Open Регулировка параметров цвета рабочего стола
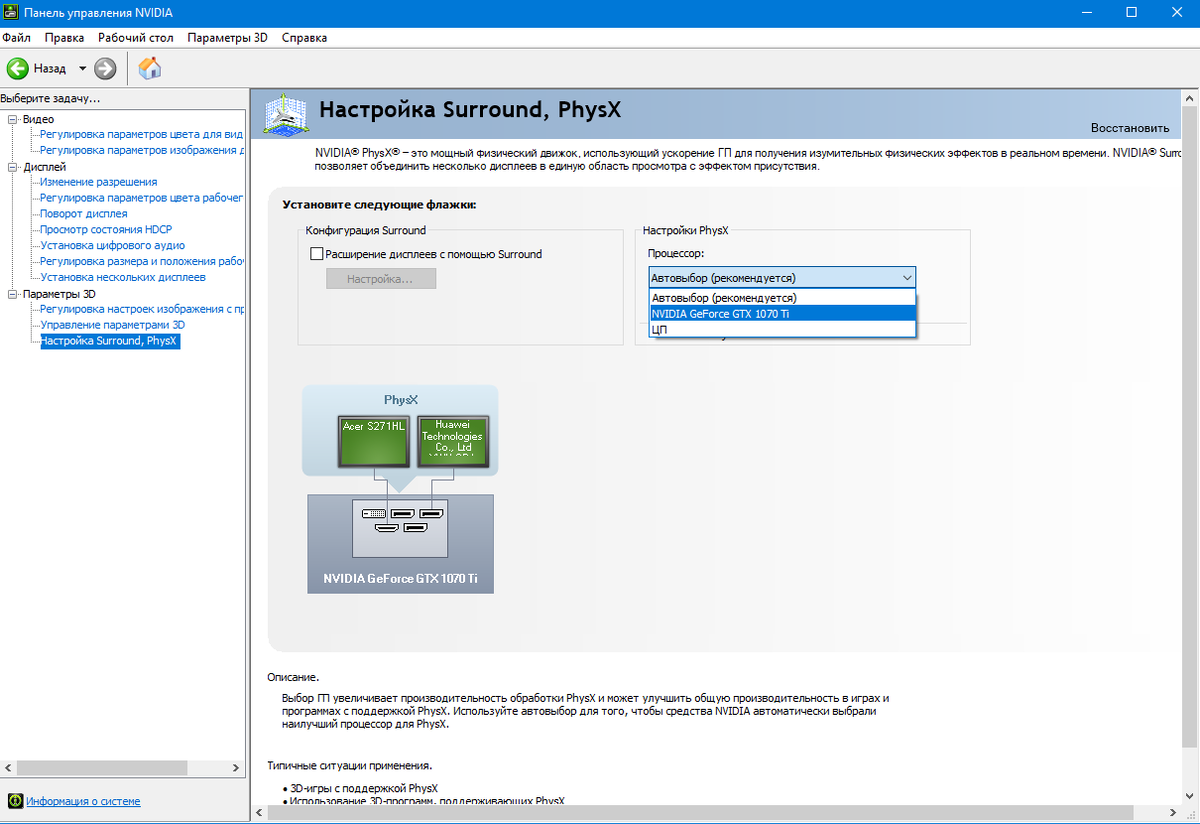The height and width of the screenshot is (824, 1200). pos(141,198)
